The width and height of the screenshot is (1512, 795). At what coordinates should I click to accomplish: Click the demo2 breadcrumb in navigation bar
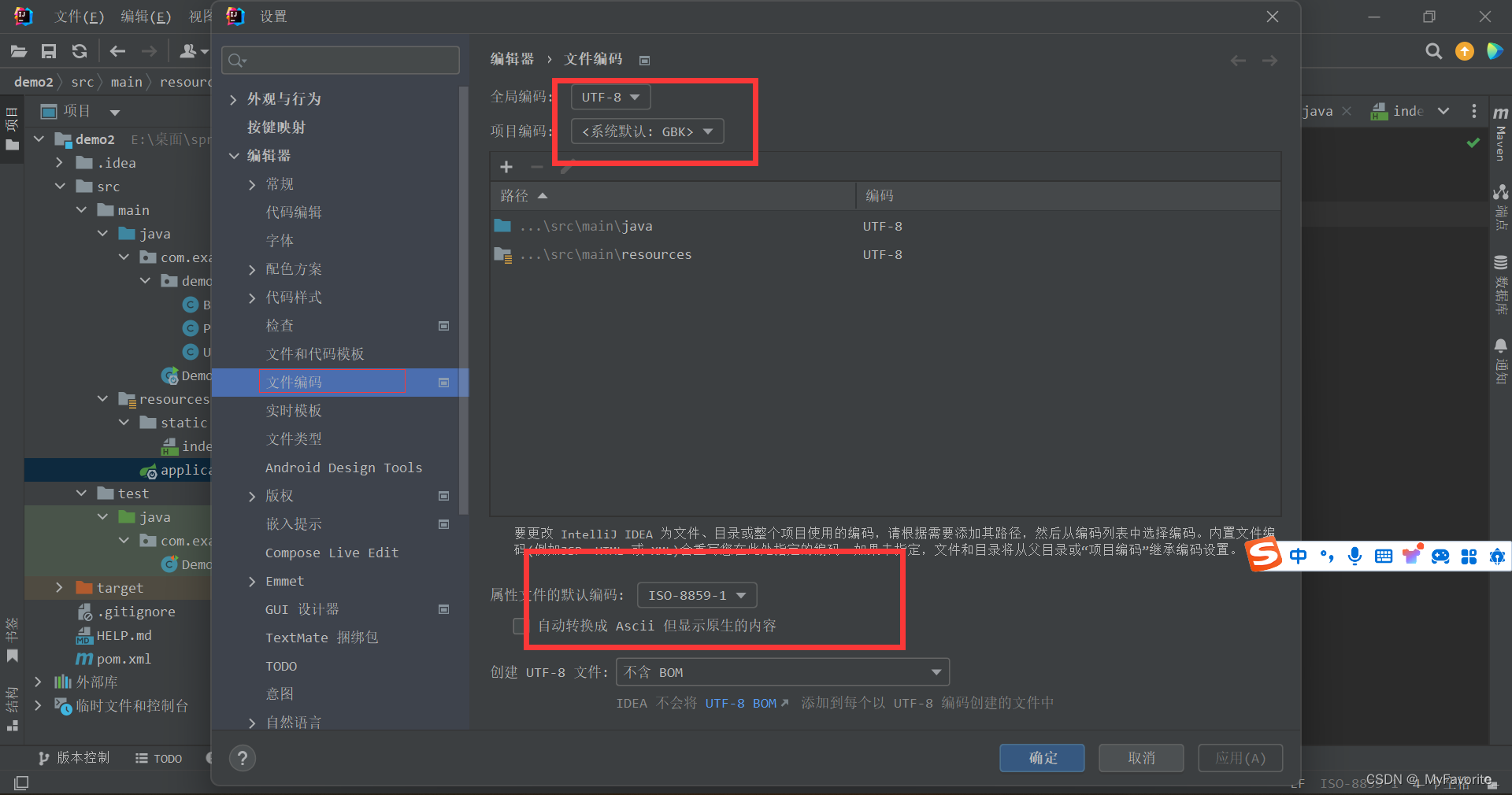(34, 82)
